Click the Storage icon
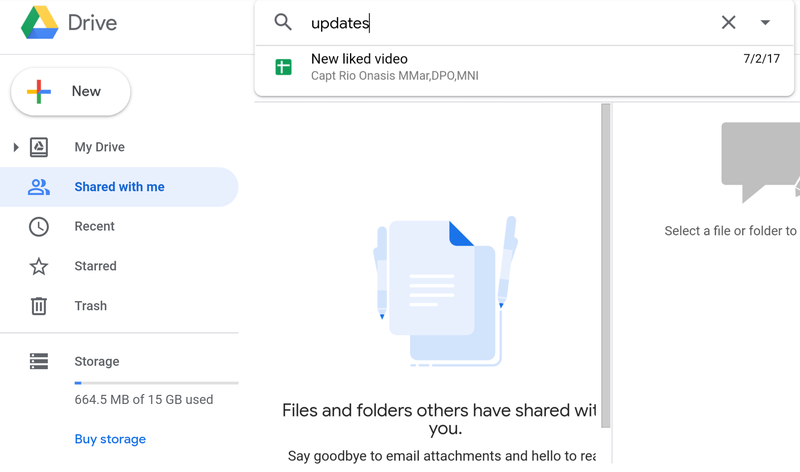Image resolution: width=800 pixels, height=472 pixels. point(39,361)
